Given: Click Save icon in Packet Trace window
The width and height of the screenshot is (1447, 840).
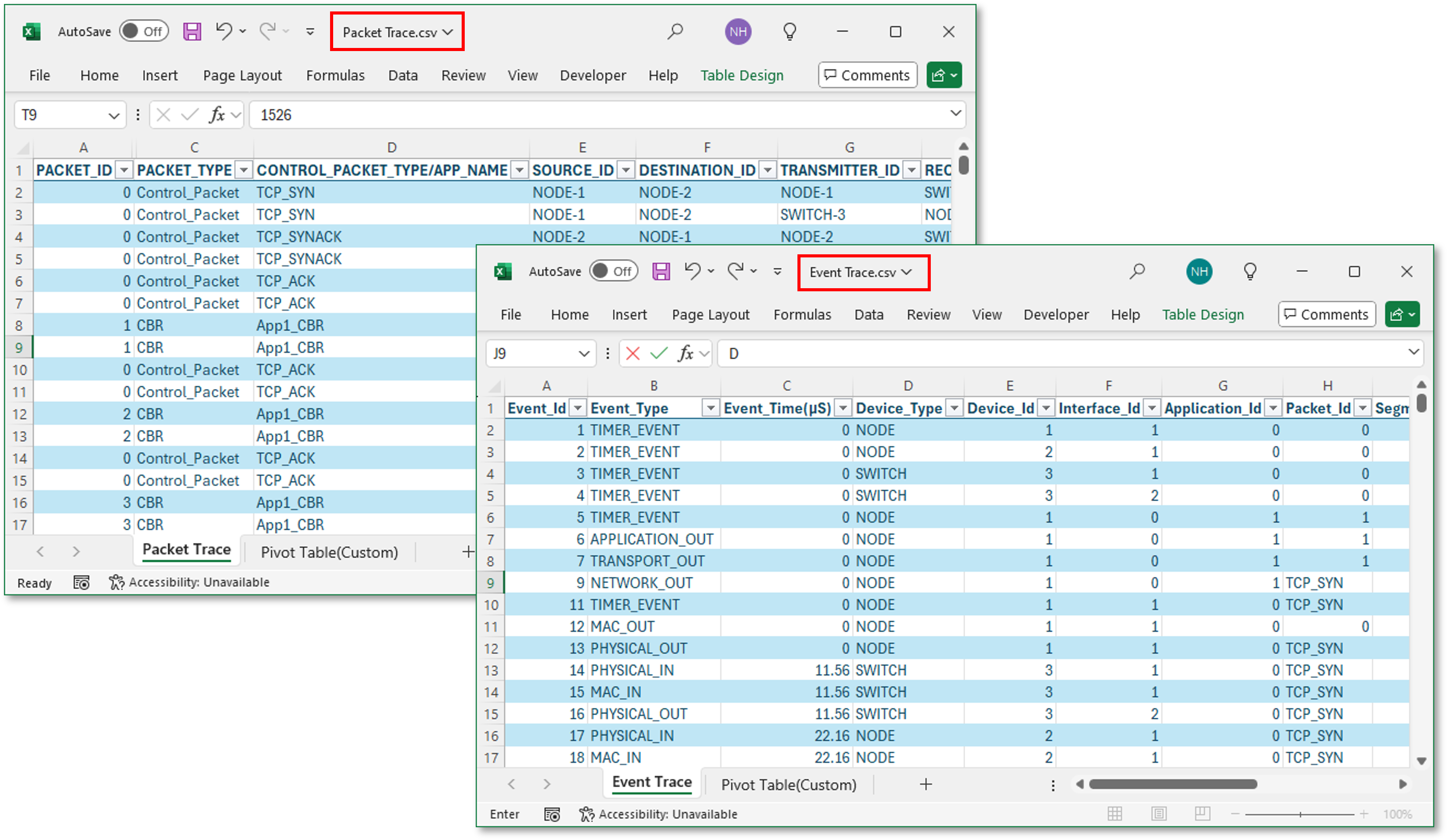Looking at the screenshot, I should click(192, 32).
